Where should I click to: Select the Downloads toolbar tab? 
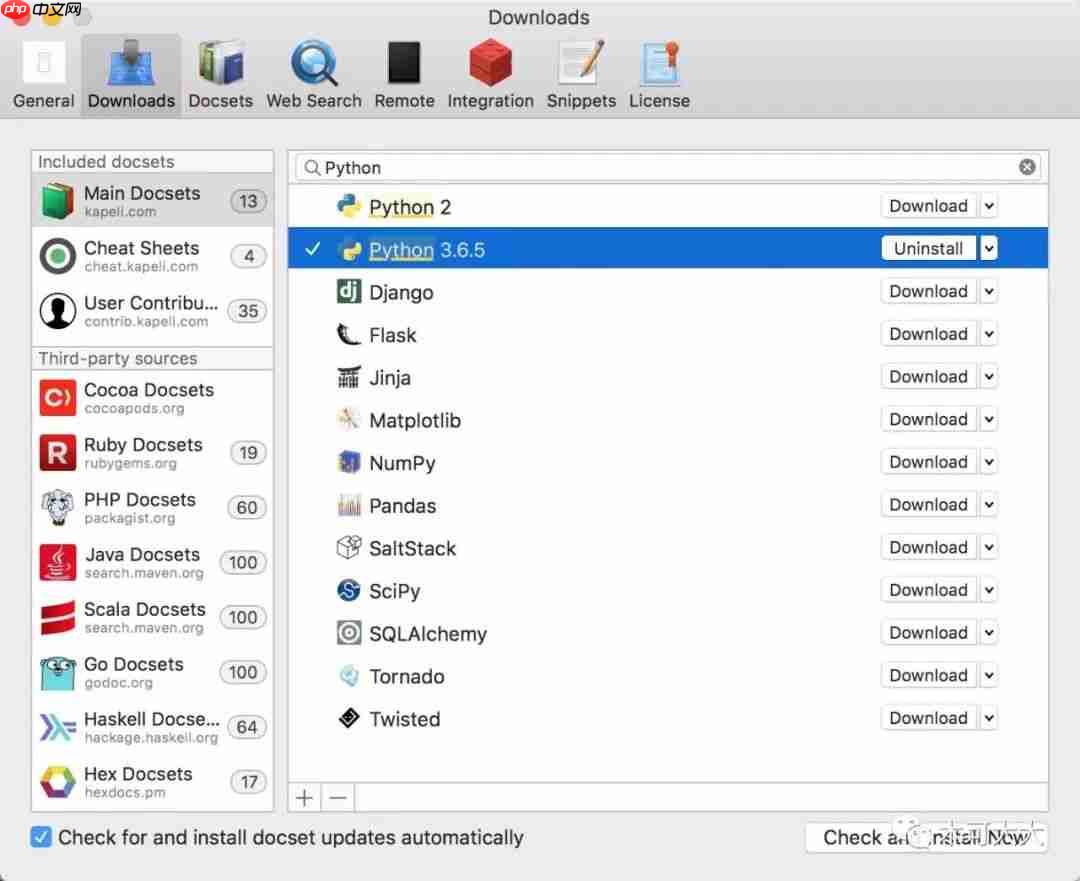point(131,75)
